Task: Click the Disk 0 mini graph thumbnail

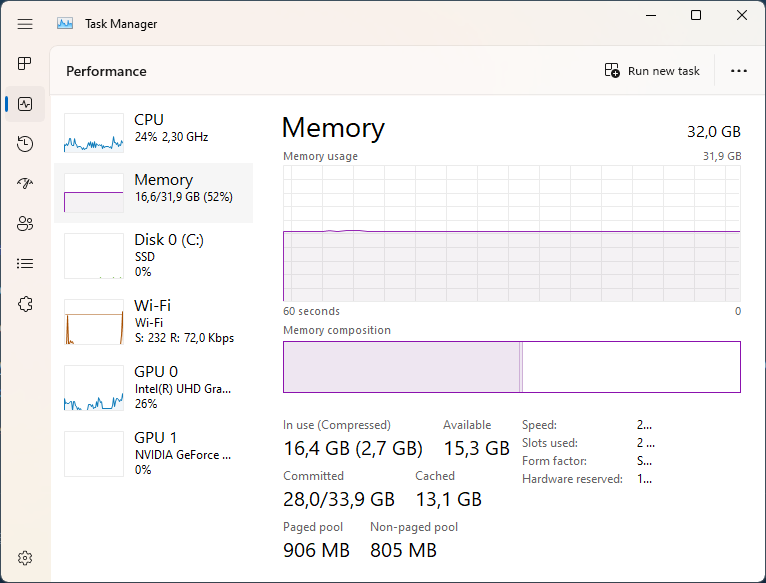Action: pyautogui.click(x=94, y=256)
